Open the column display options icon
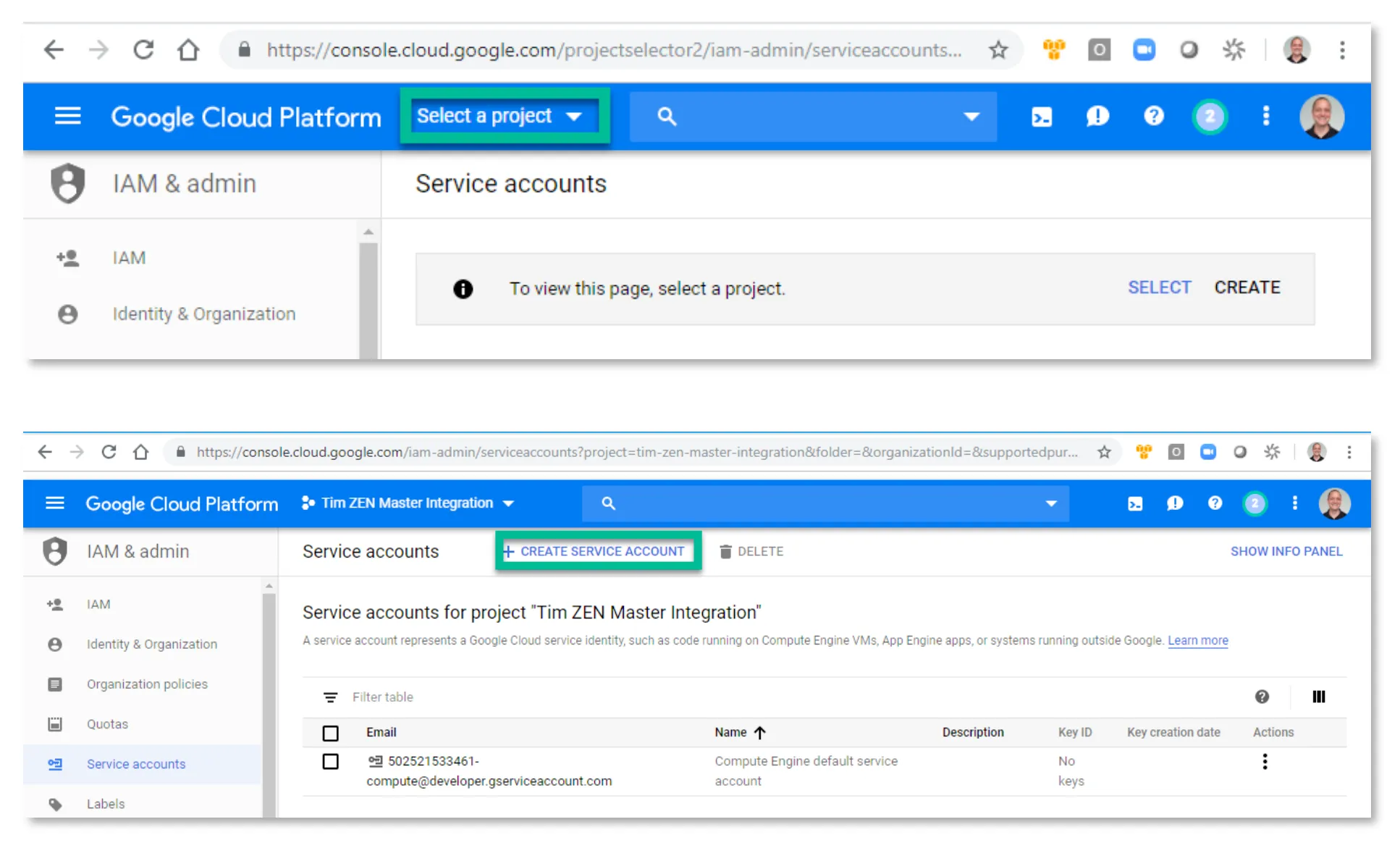This screenshot has height=856, width=1400. (x=1318, y=697)
